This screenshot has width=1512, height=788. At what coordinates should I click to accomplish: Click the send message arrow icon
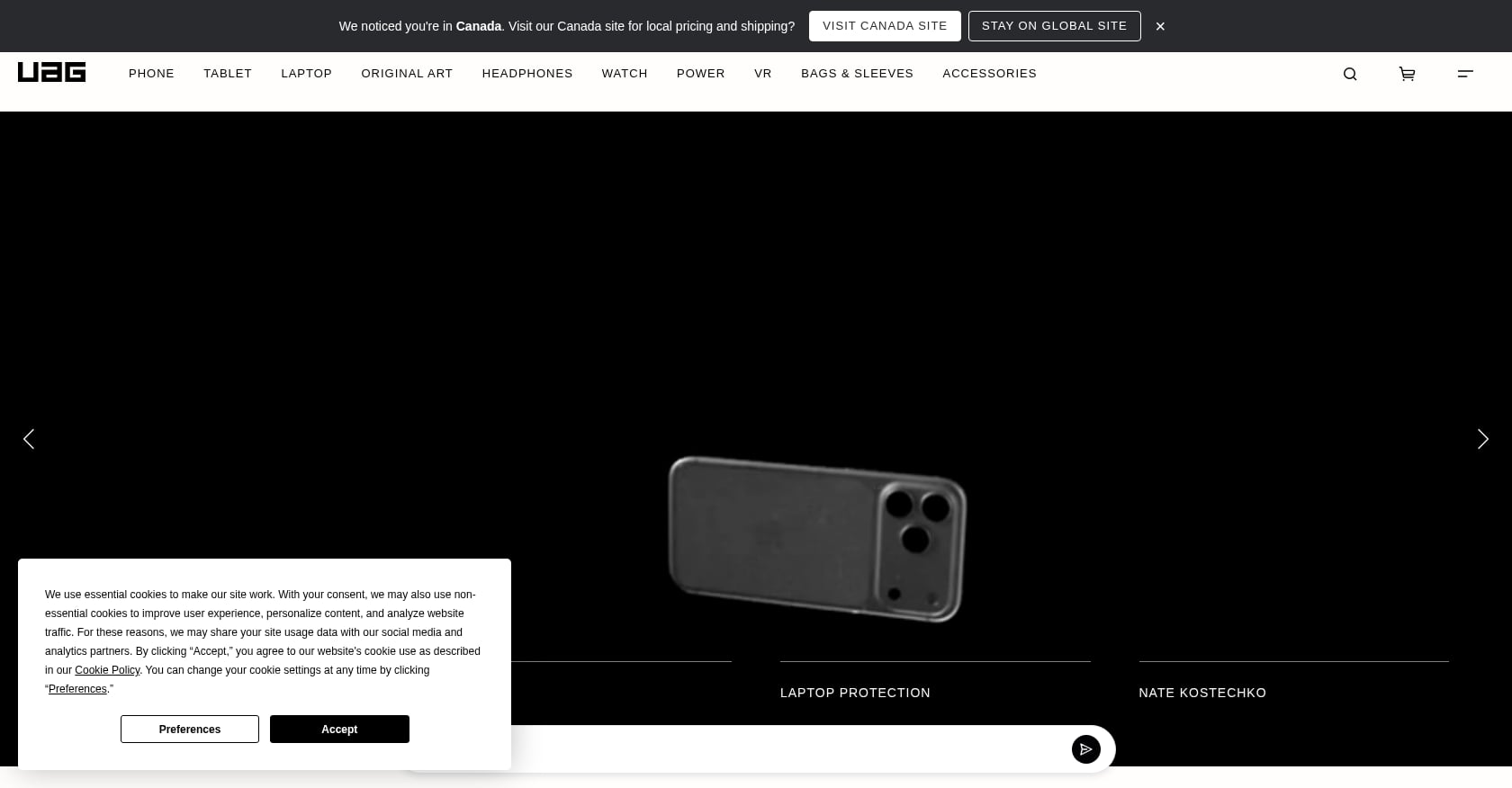click(1086, 749)
